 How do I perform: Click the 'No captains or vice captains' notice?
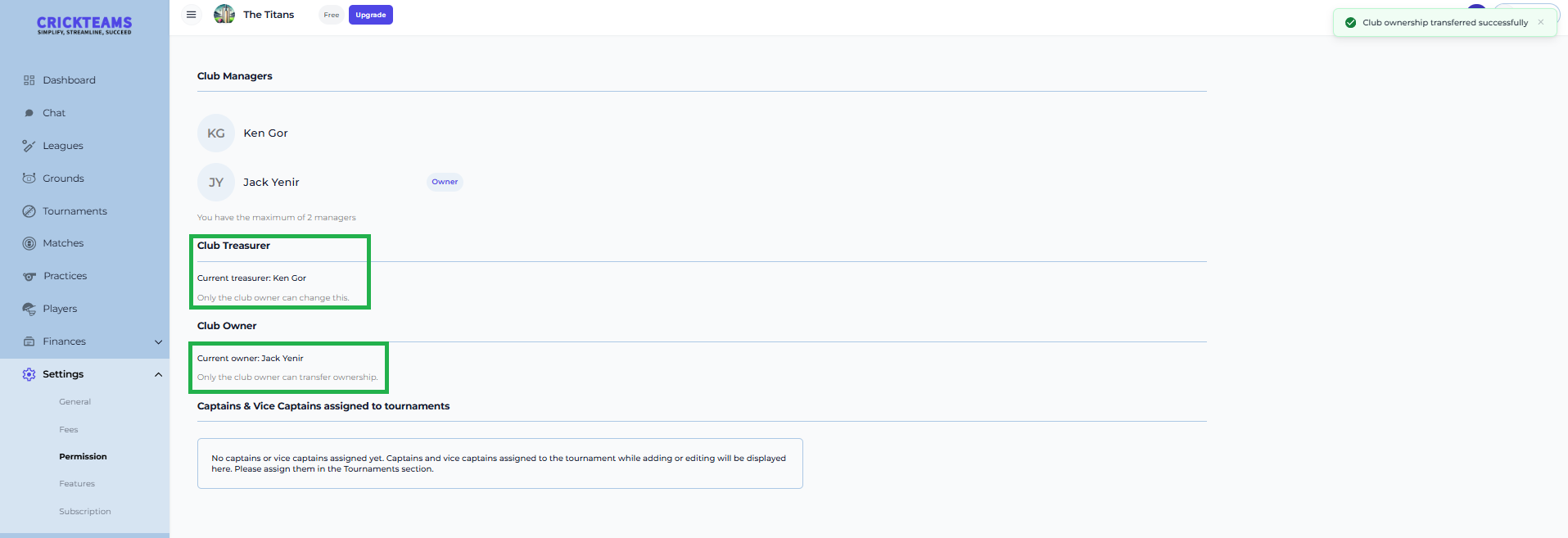[499, 463]
